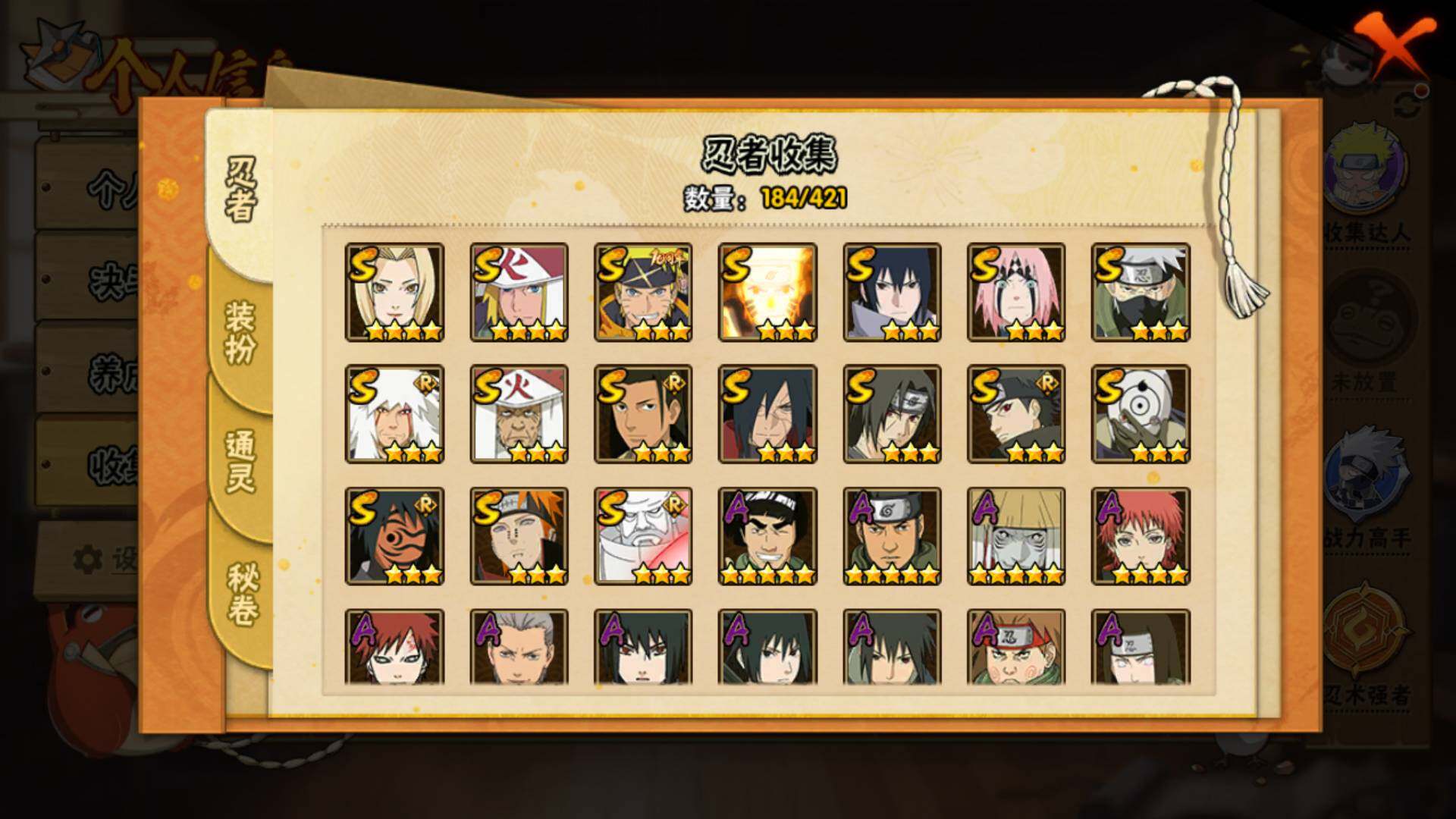Open the glowing chakra-mode Naruto card

[767, 292]
